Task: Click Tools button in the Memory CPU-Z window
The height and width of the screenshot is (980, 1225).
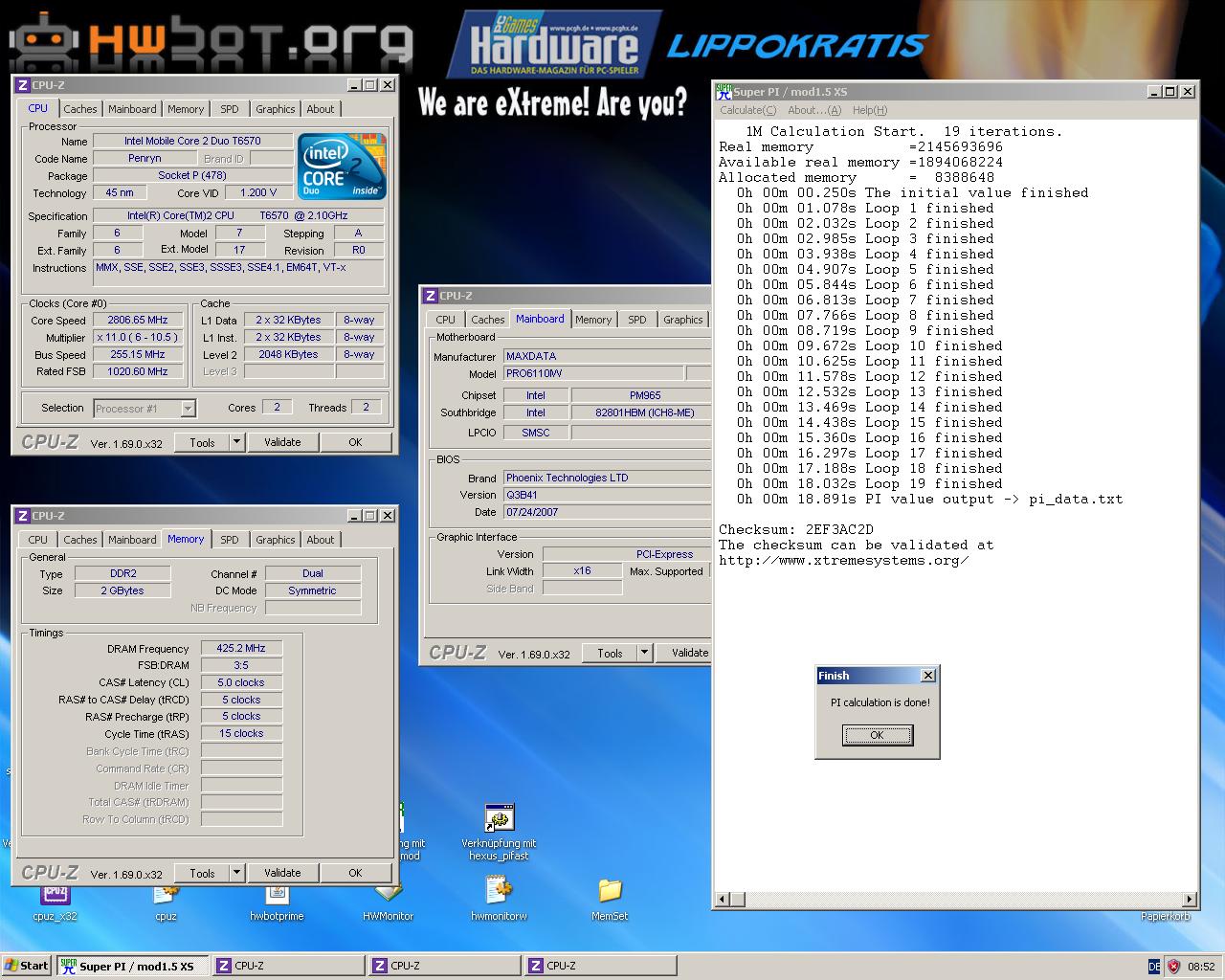Action: point(202,873)
